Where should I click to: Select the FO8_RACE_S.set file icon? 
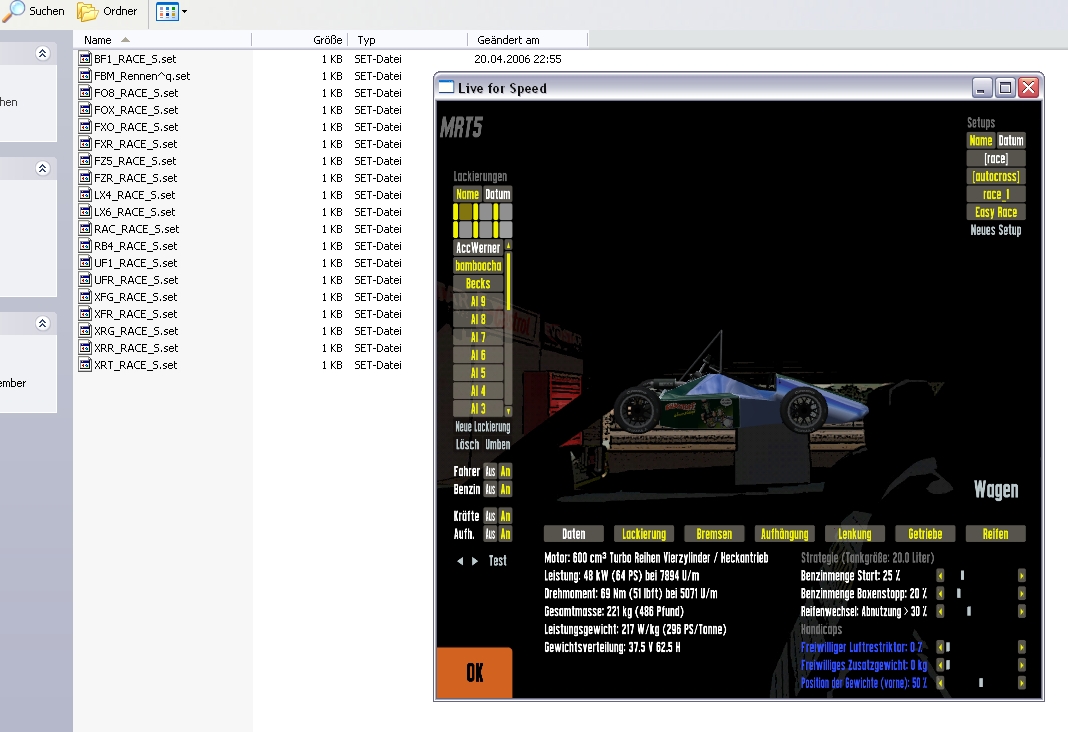tap(85, 93)
